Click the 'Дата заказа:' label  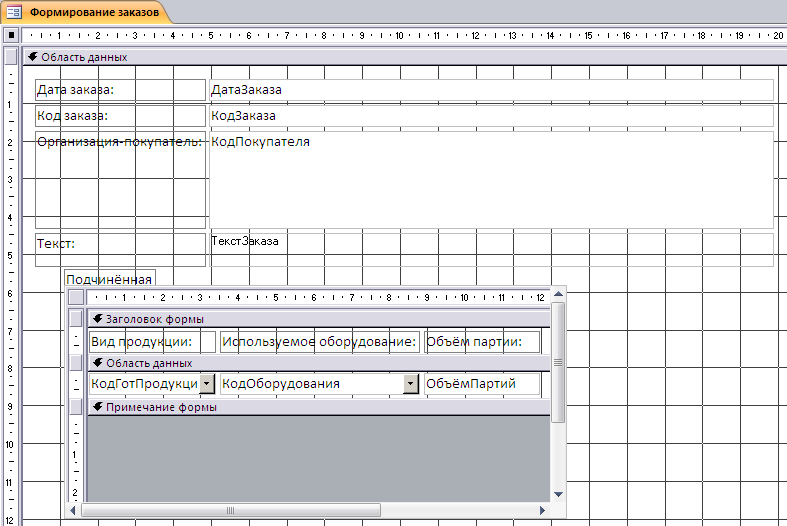120,90
